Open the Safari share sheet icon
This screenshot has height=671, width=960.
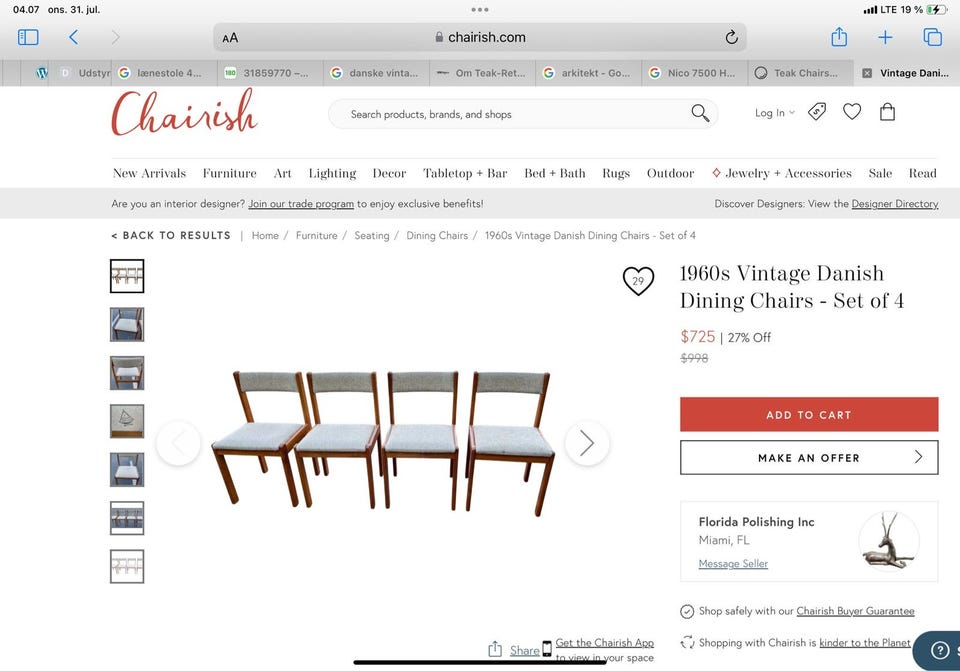(x=839, y=37)
